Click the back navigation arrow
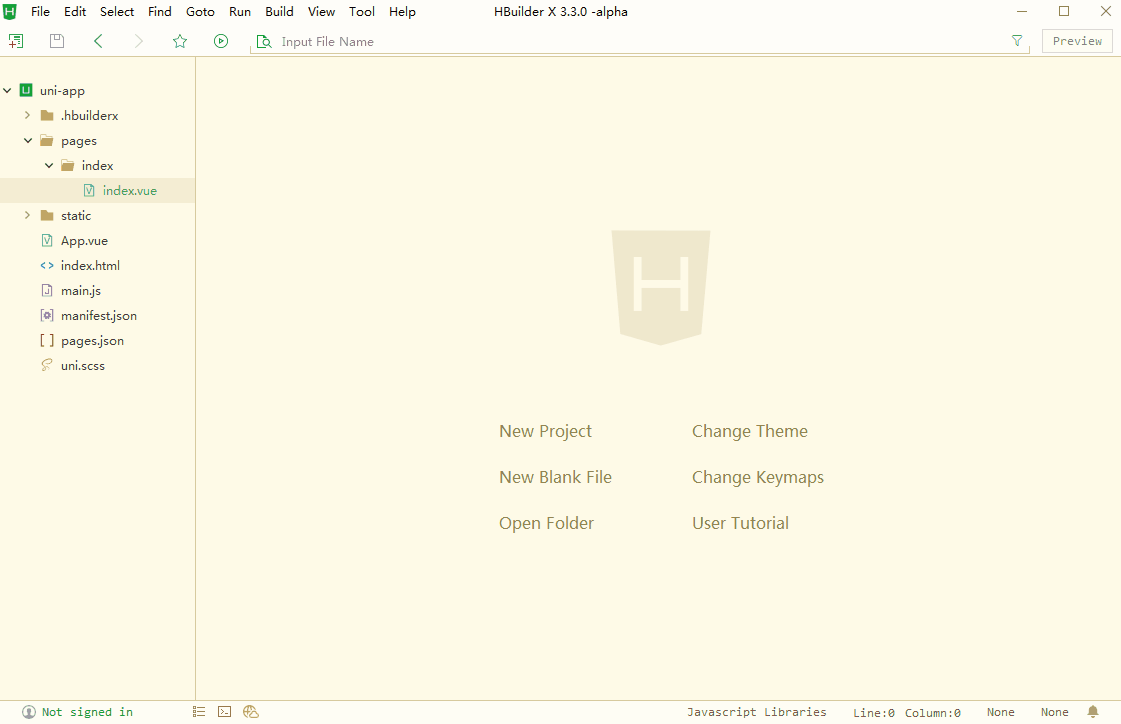This screenshot has height=724, width=1121. click(98, 41)
